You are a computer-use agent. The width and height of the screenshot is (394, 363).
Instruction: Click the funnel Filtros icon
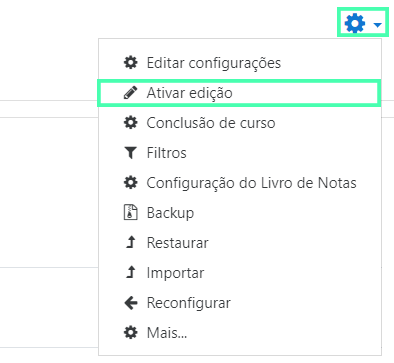(x=130, y=153)
